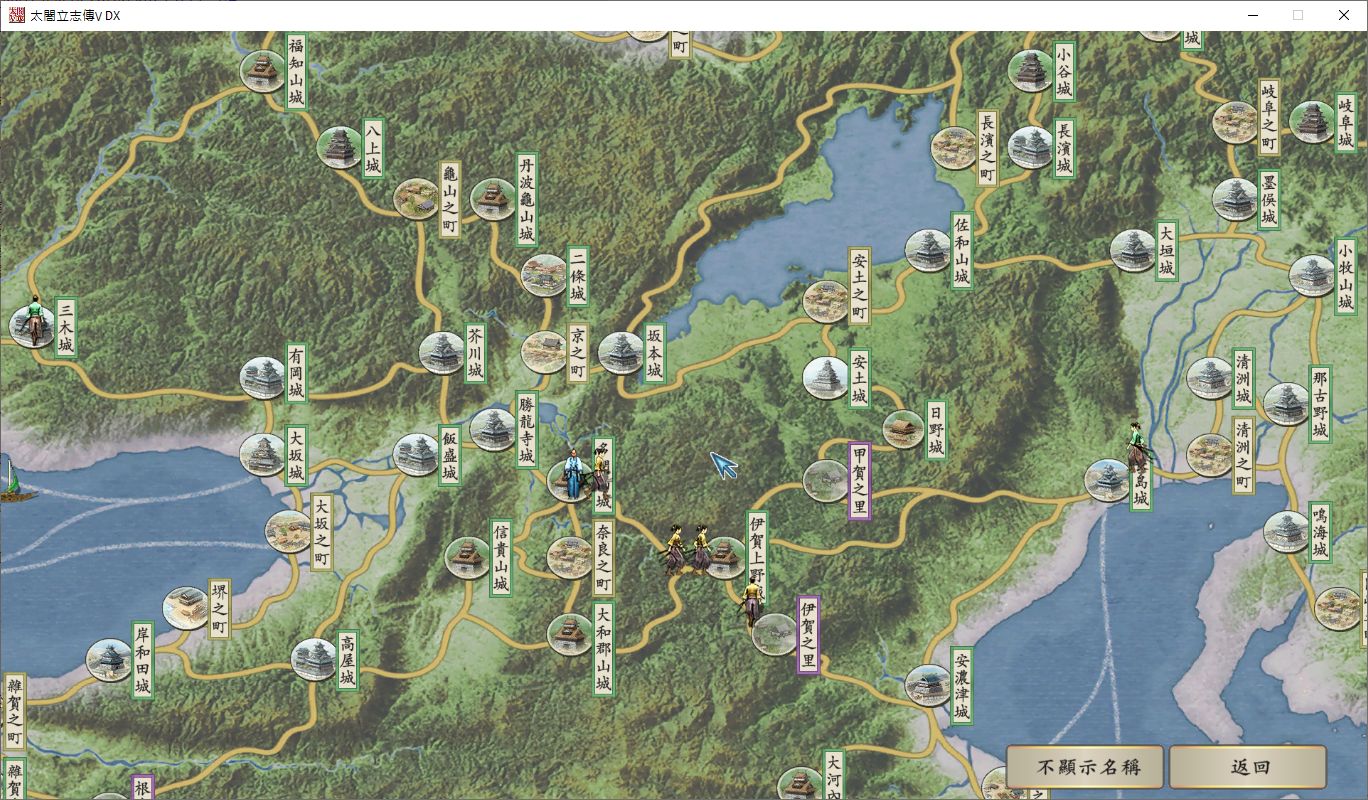The image size is (1368, 800).
Task: Click the 京之町 town icon
Action: click(x=544, y=352)
